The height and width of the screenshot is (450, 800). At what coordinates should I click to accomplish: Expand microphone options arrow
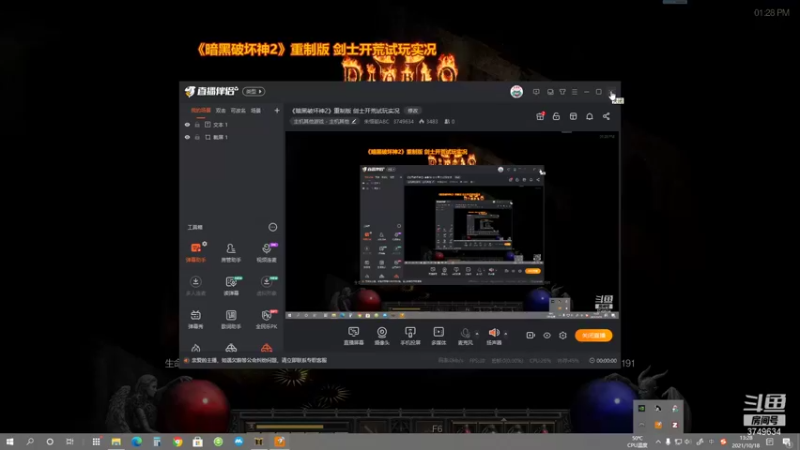(477, 334)
